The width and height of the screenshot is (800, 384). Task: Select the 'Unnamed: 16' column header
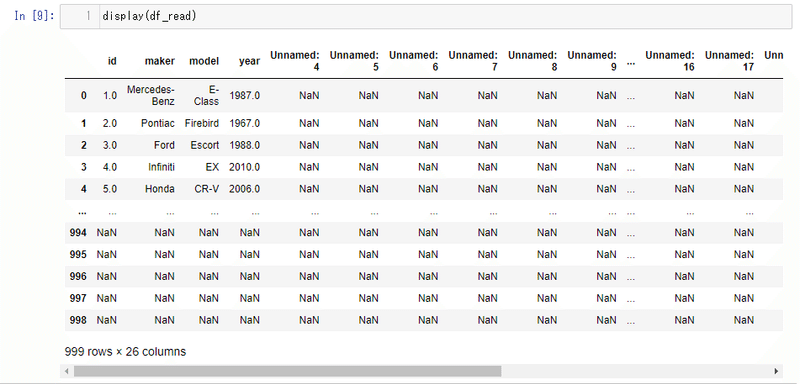pyautogui.click(x=670, y=61)
